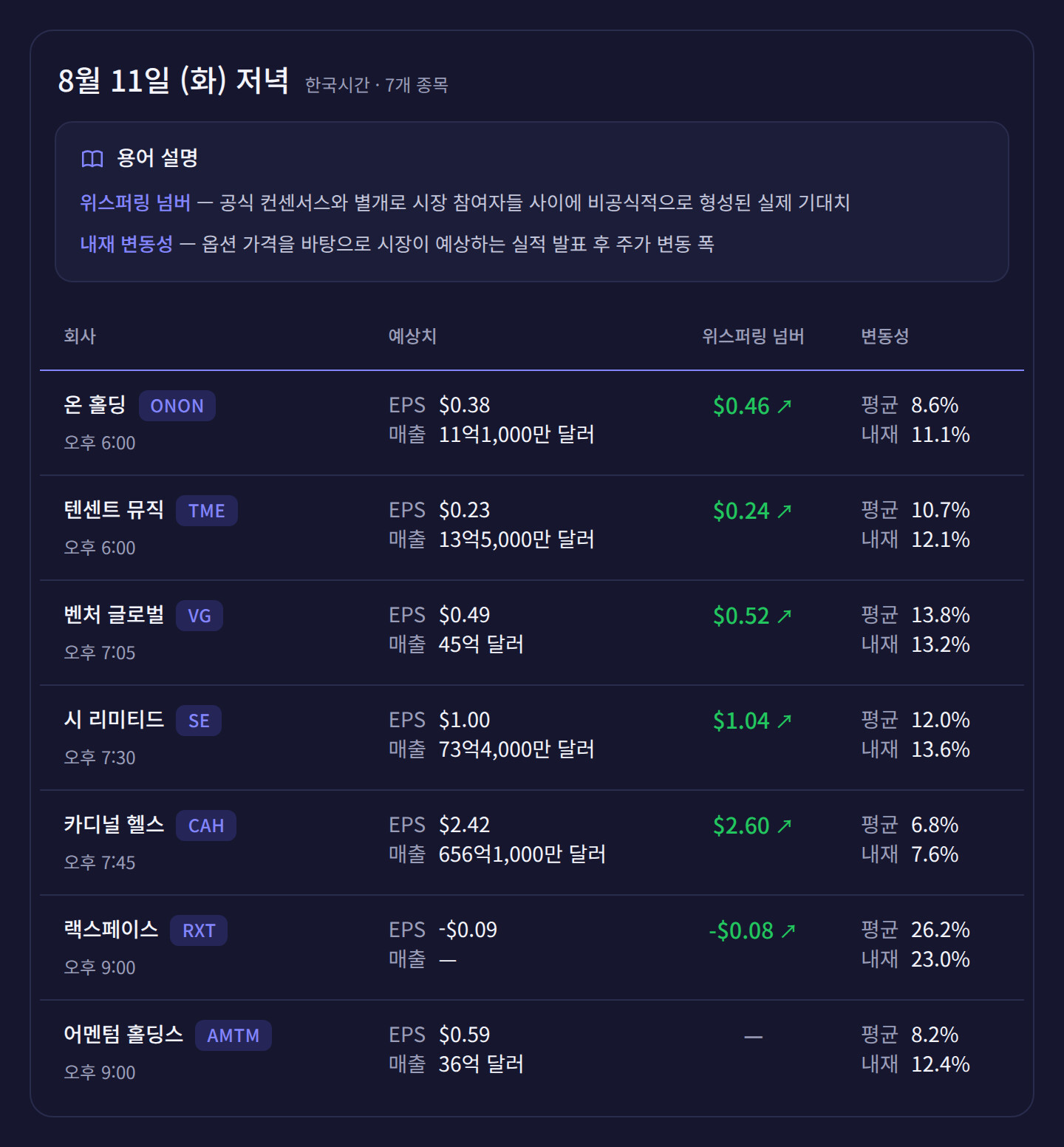Click the book icon beside 용어 설명
1064x1147 pixels.
pos(92,159)
